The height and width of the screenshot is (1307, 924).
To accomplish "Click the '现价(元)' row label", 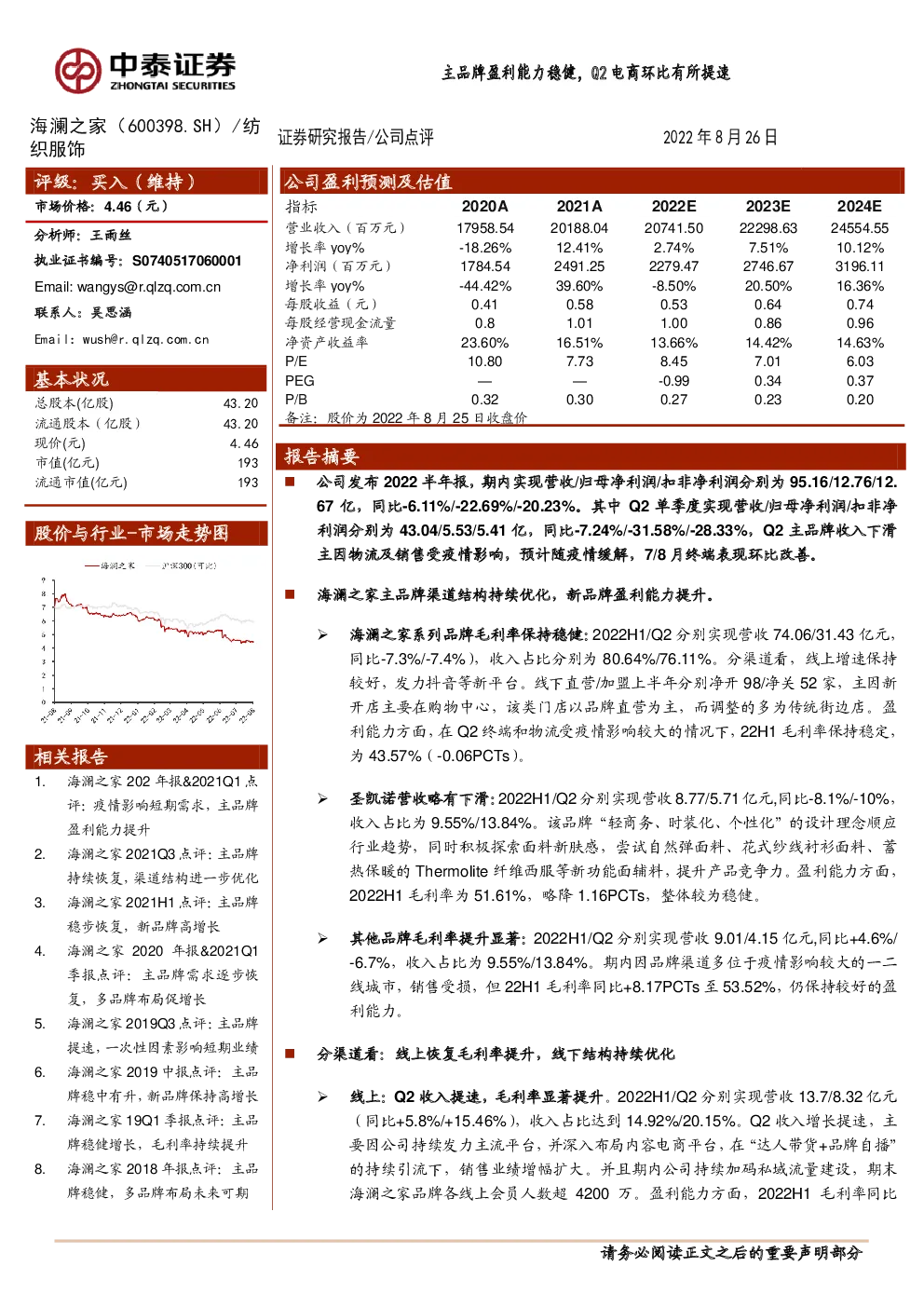I will coord(61,443).
